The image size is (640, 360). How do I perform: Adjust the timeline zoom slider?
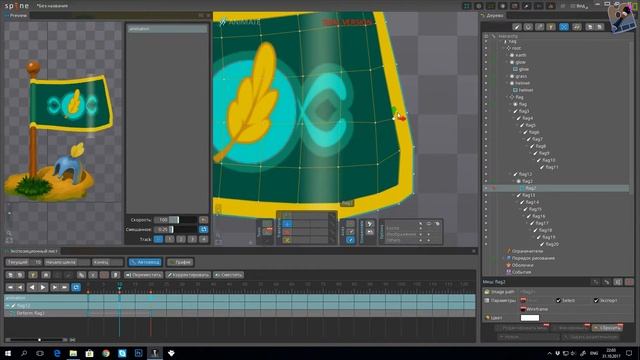click(x=39, y=340)
